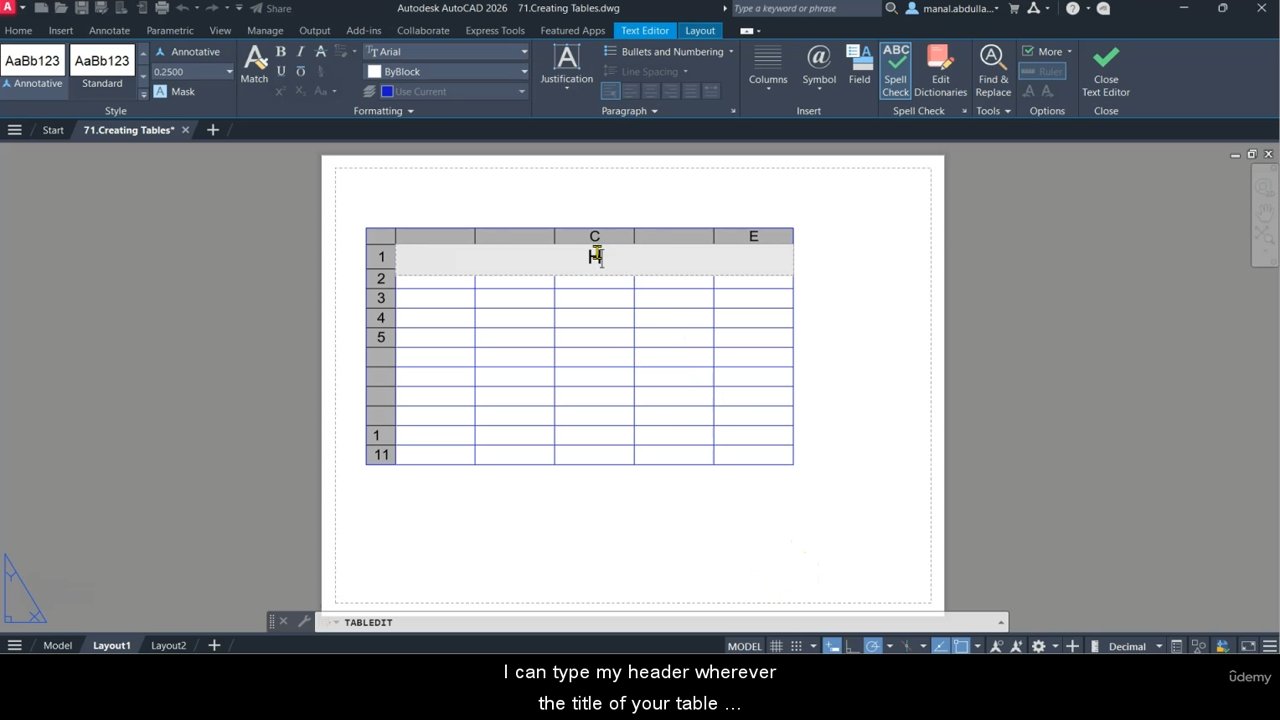
Task: Toggle Spell Check on or off
Action: coord(895,70)
